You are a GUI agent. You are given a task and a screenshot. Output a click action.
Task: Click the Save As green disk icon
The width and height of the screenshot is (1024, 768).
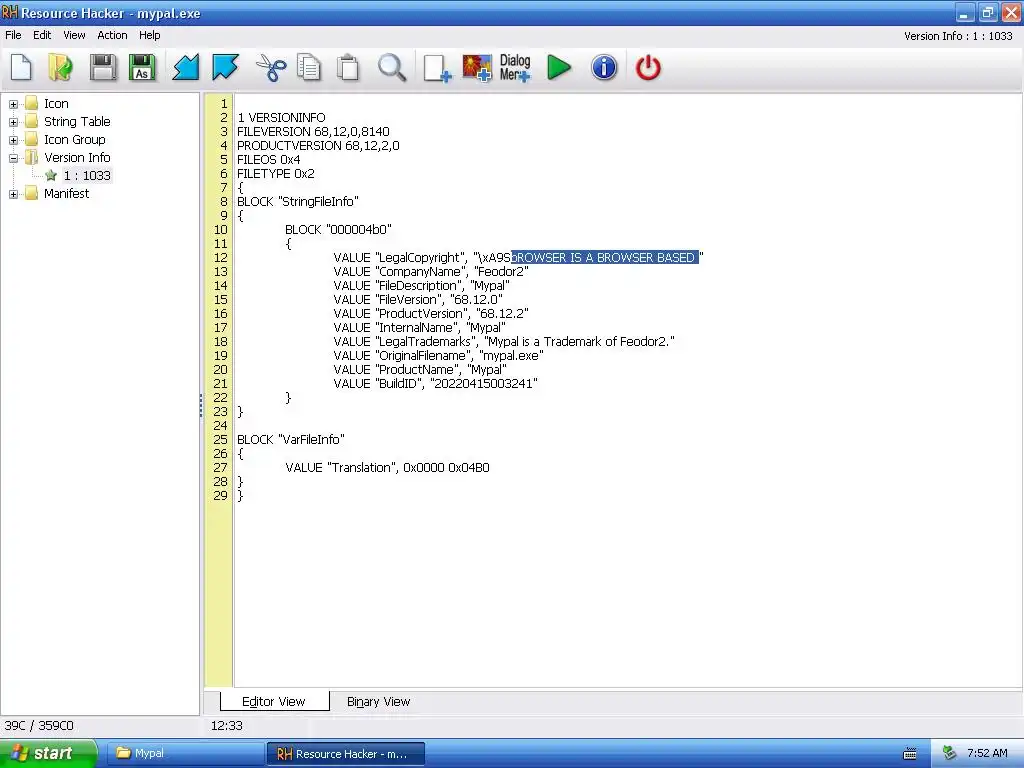[142, 67]
